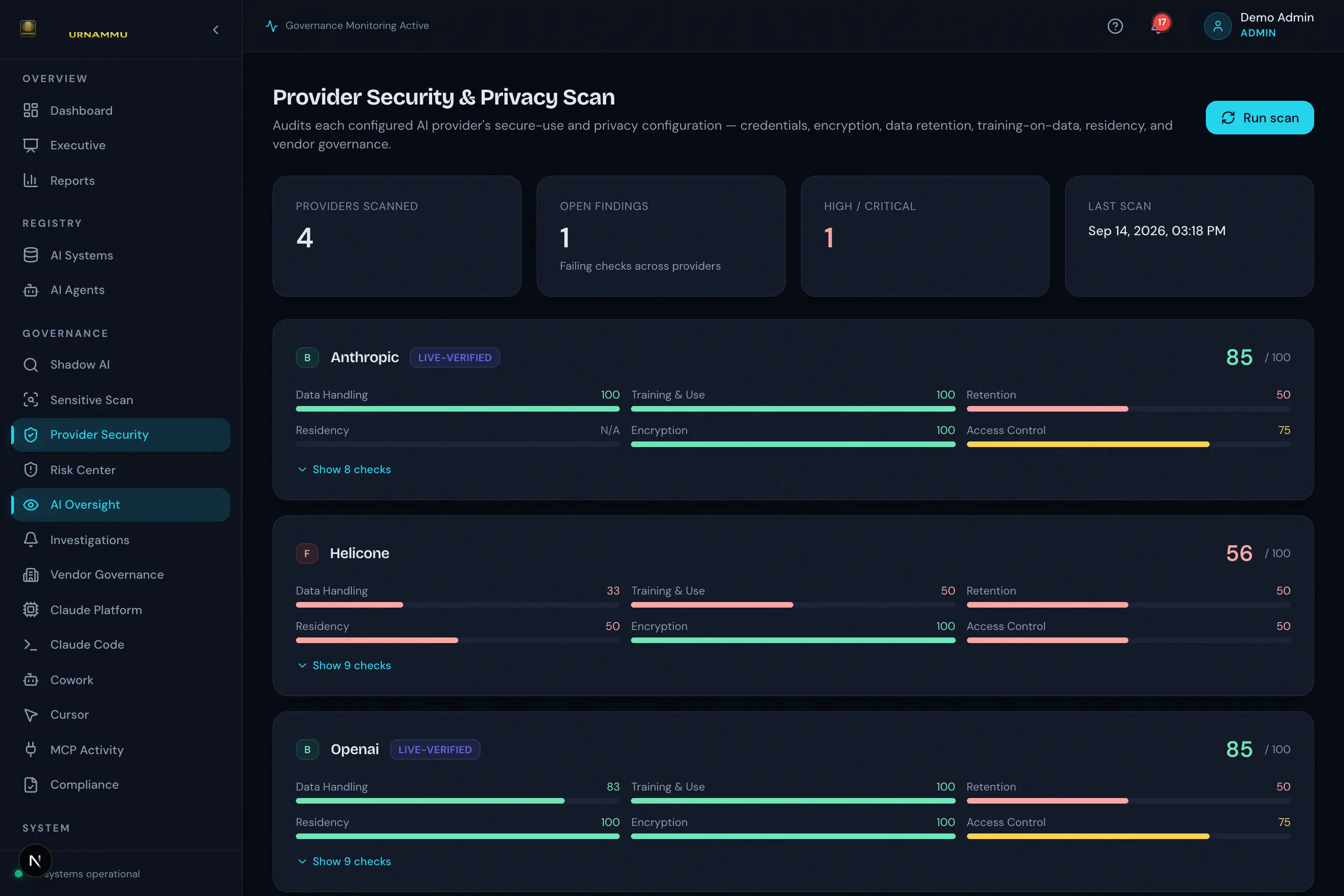Viewport: 1344px width, 896px height.
Task: Expand Show 8 checks under Anthropic
Action: tap(344, 470)
